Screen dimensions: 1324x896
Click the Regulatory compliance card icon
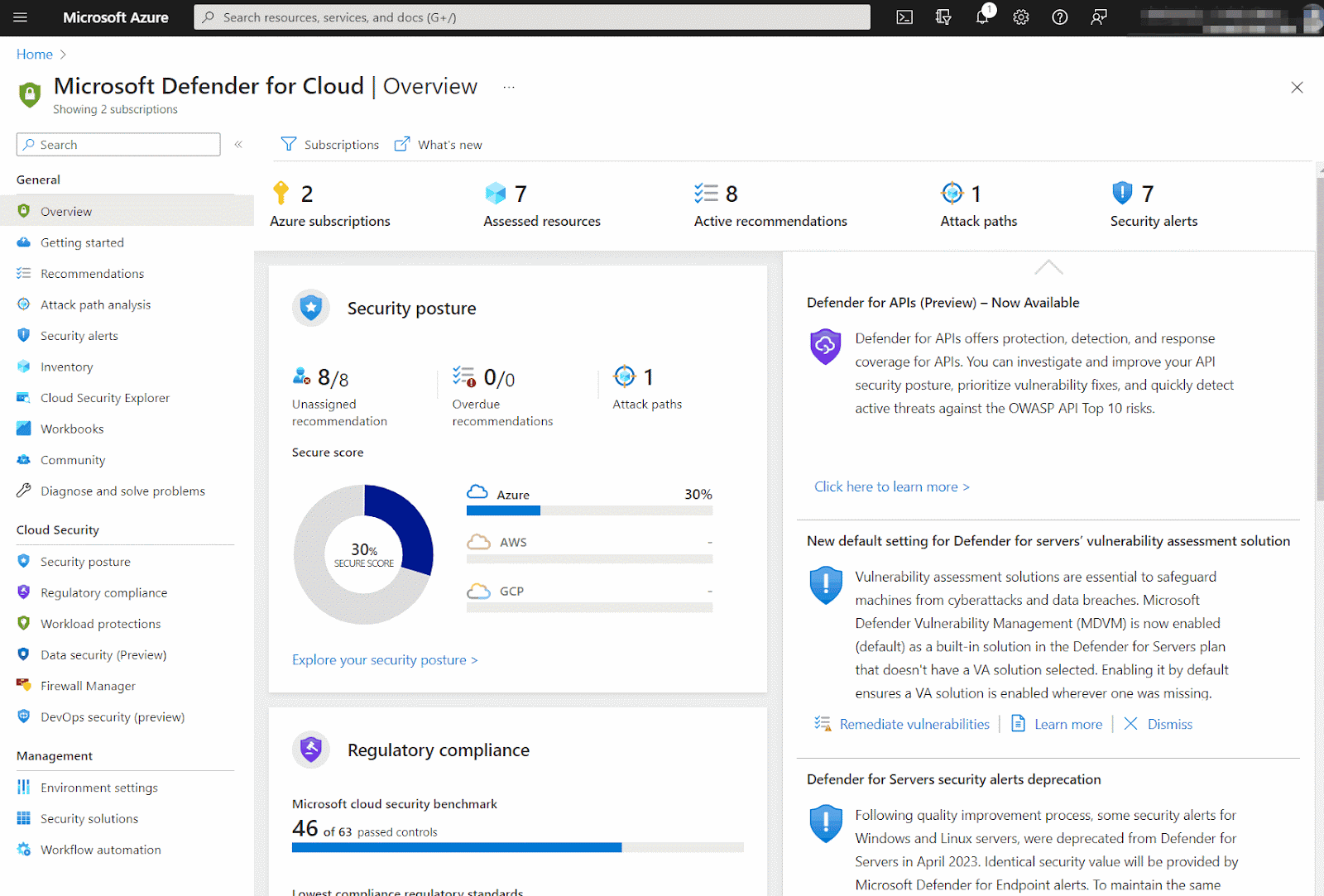tap(311, 750)
